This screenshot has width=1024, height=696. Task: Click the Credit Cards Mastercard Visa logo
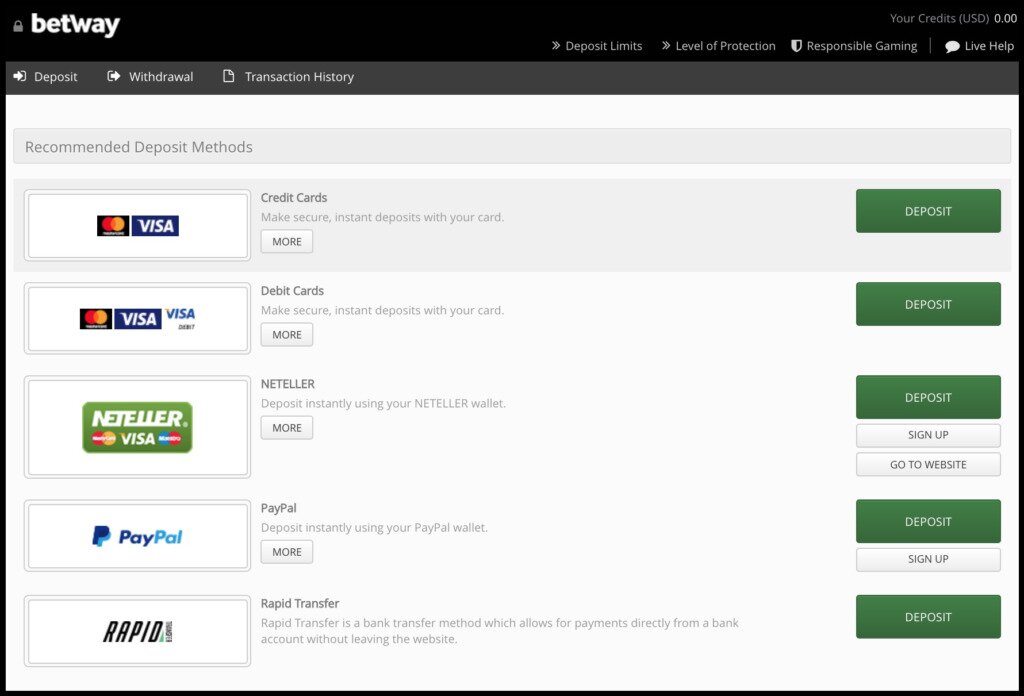tap(137, 226)
